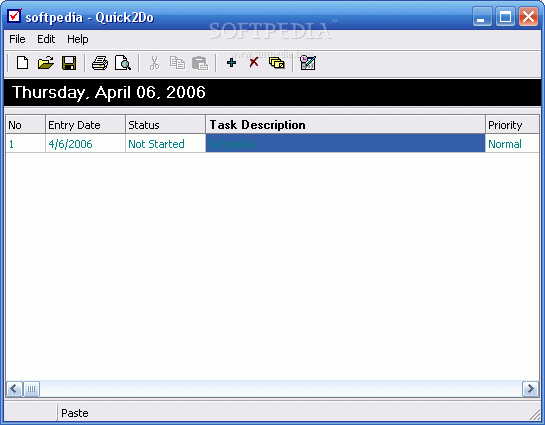
Task: Click the Paste text in the status bar
Action: click(74, 413)
